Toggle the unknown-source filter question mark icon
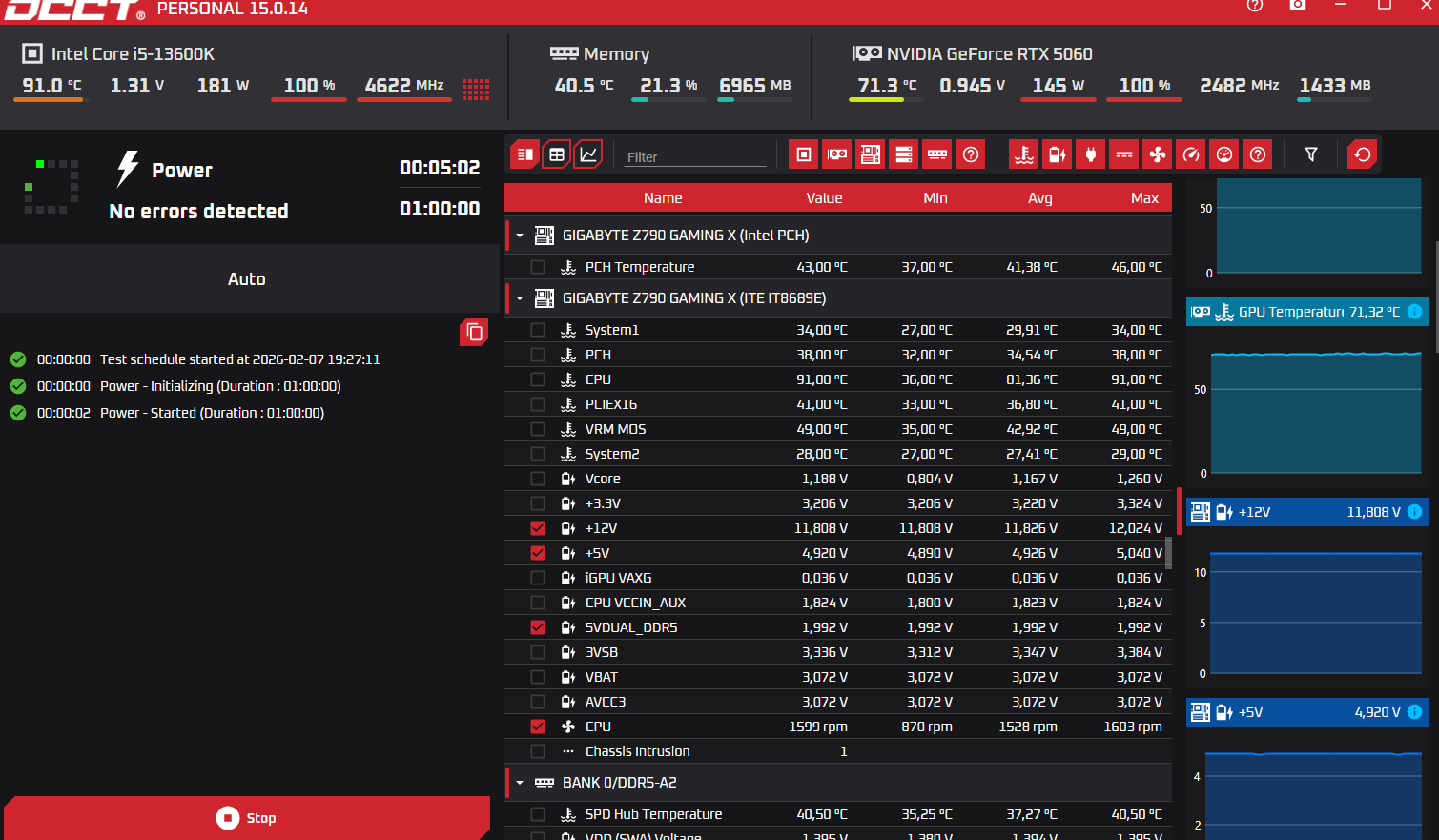 971,154
